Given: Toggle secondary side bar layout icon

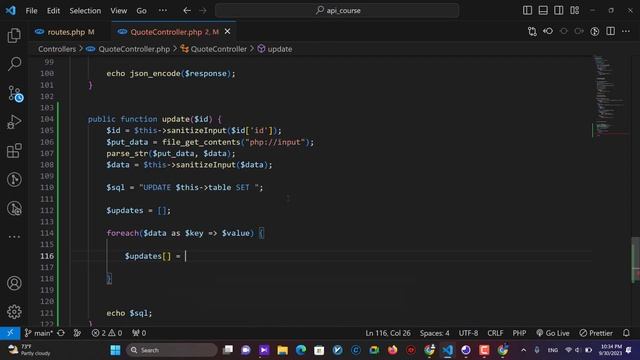Looking at the screenshot, I should tap(559, 10).
